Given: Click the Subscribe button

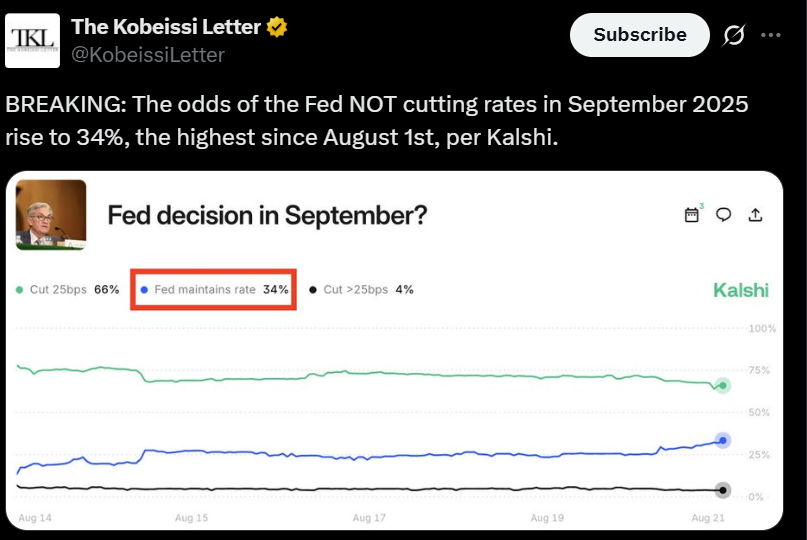Looking at the screenshot, I should pos(640,35).
